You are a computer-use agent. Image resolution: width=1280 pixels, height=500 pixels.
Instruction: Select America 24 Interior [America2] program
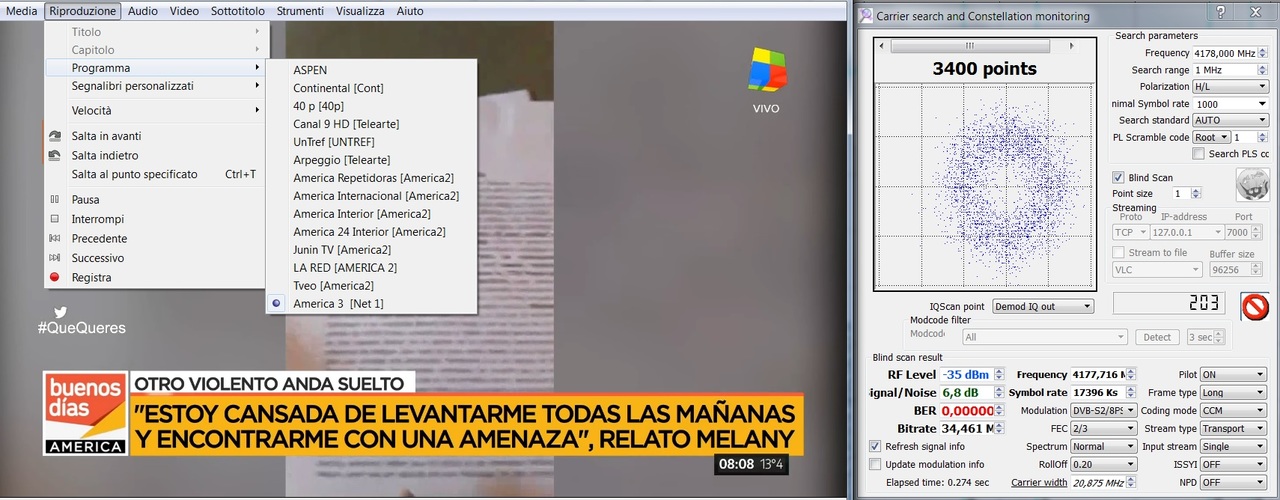click(x=369, y=232)
